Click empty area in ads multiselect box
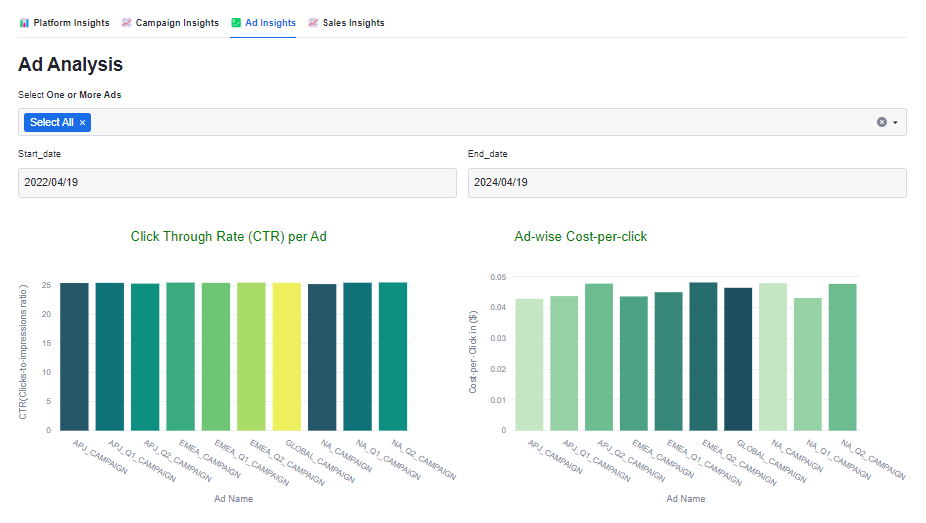926x523 pixels. [x=480, y=122]
